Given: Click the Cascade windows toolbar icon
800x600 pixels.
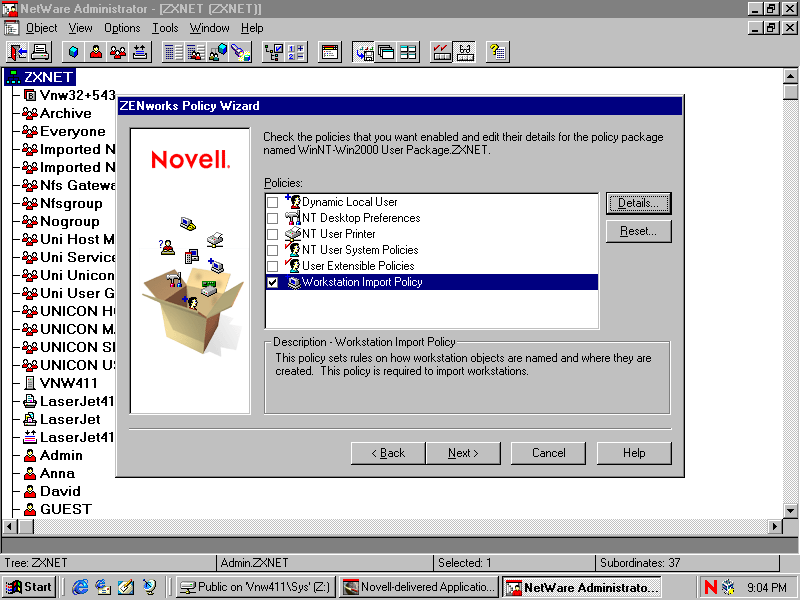Looking at the screenshot, I should pos(386,52).
